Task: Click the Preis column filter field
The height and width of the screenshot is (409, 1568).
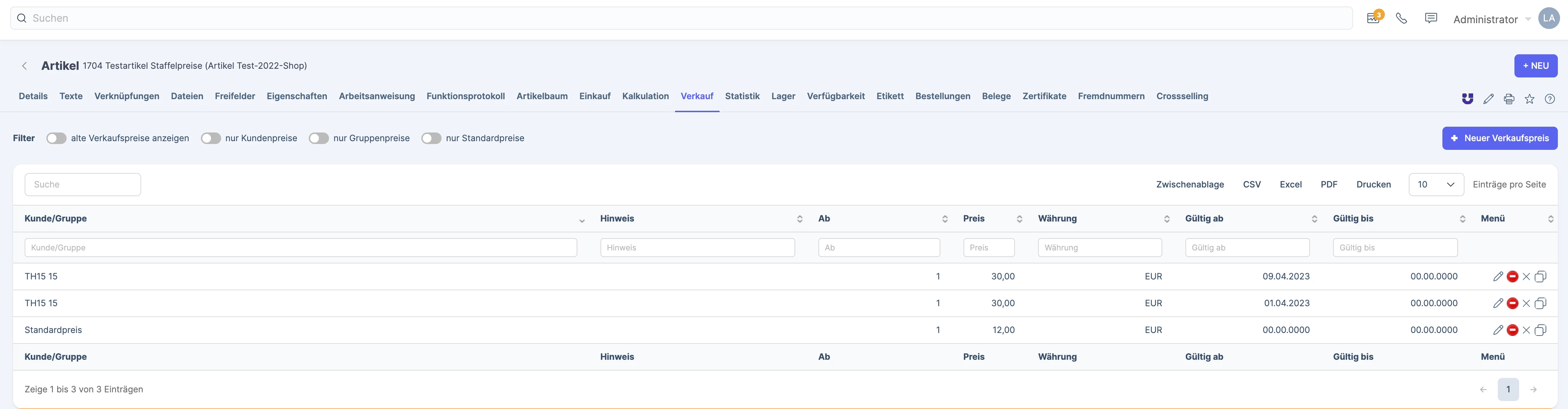Action: [x=989, y=248]
